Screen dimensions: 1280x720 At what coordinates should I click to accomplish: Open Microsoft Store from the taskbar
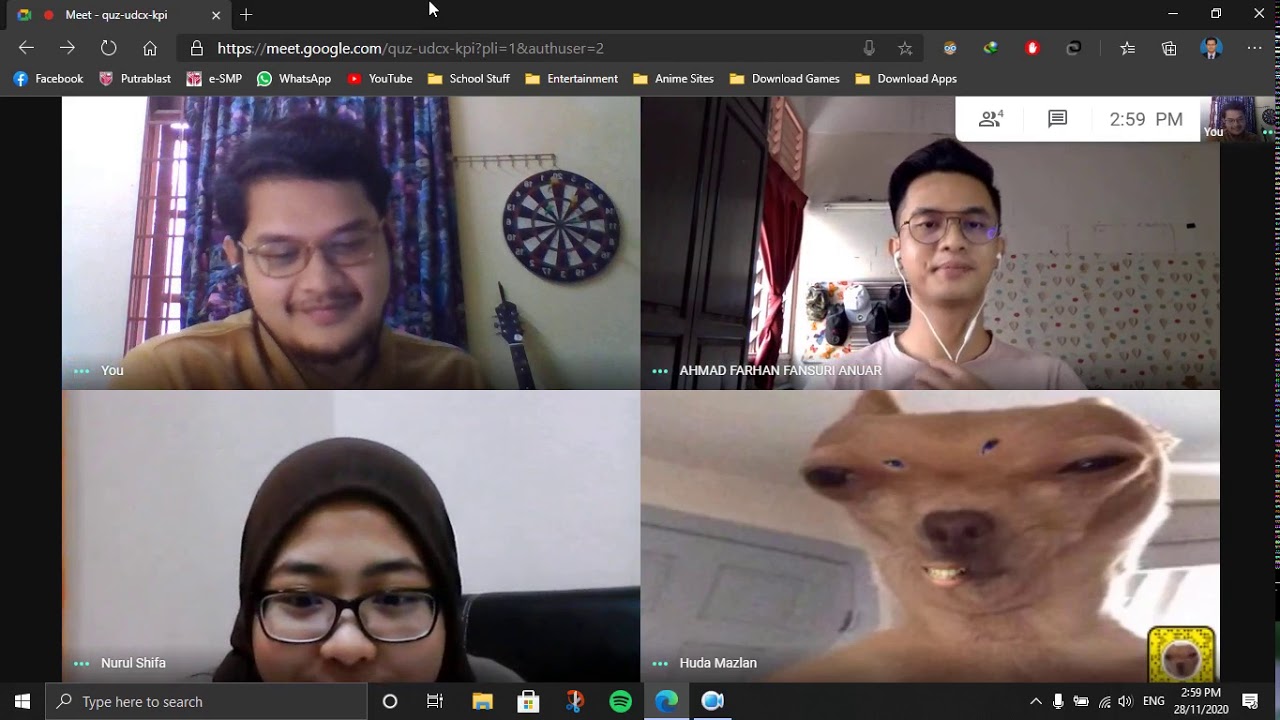(528, 701)
